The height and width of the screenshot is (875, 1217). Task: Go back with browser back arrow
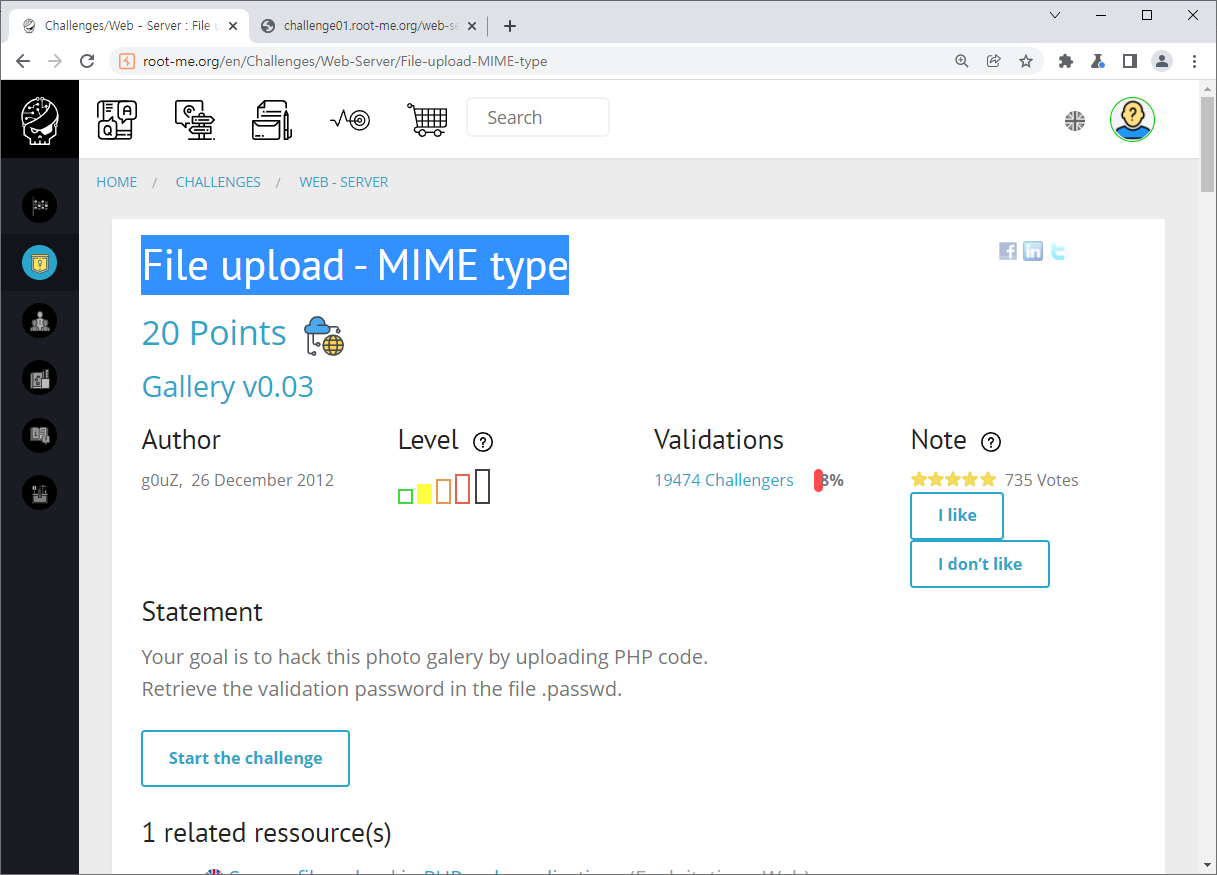(23, 61)
